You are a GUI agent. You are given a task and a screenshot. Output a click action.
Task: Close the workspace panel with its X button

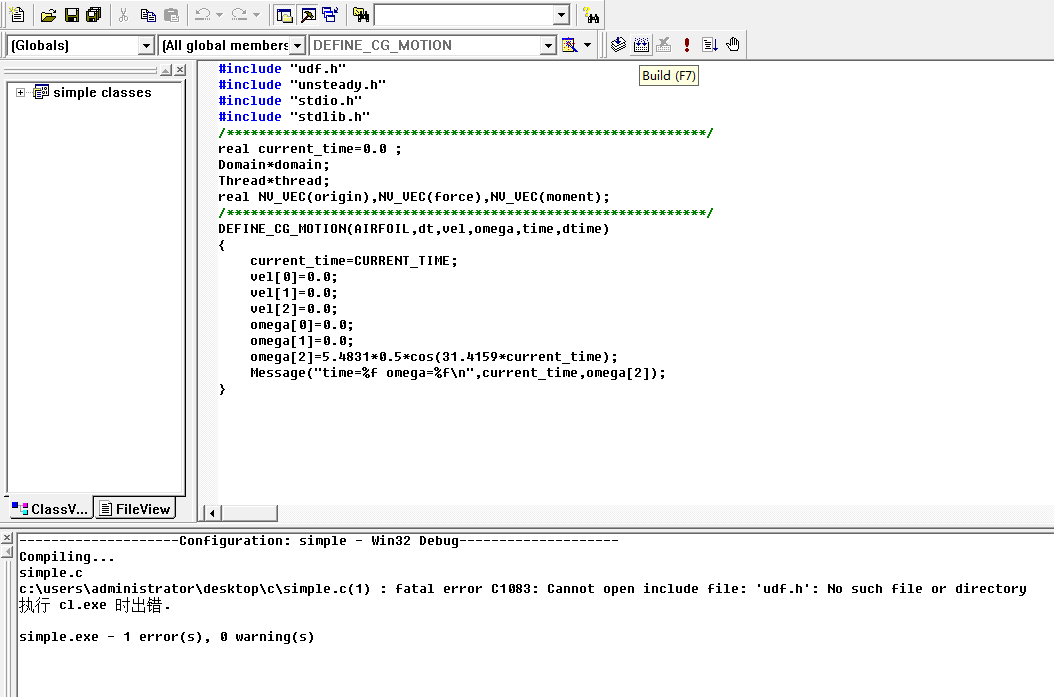[180, 70]
